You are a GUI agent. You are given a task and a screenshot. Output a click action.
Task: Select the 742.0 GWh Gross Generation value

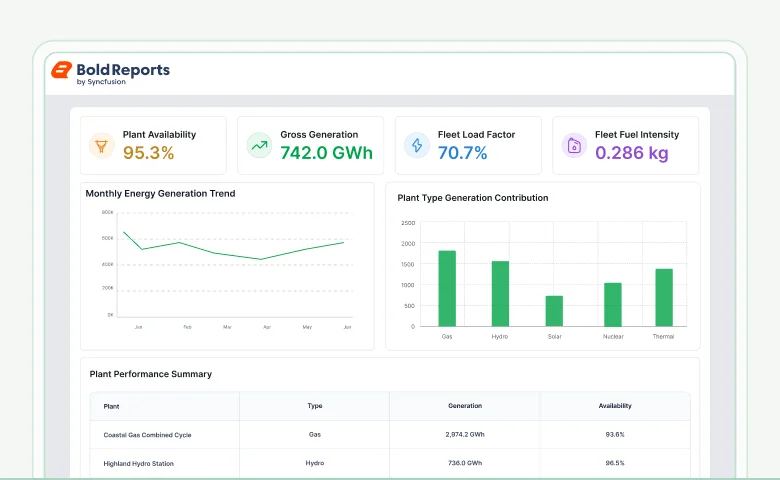click(326, 153)
